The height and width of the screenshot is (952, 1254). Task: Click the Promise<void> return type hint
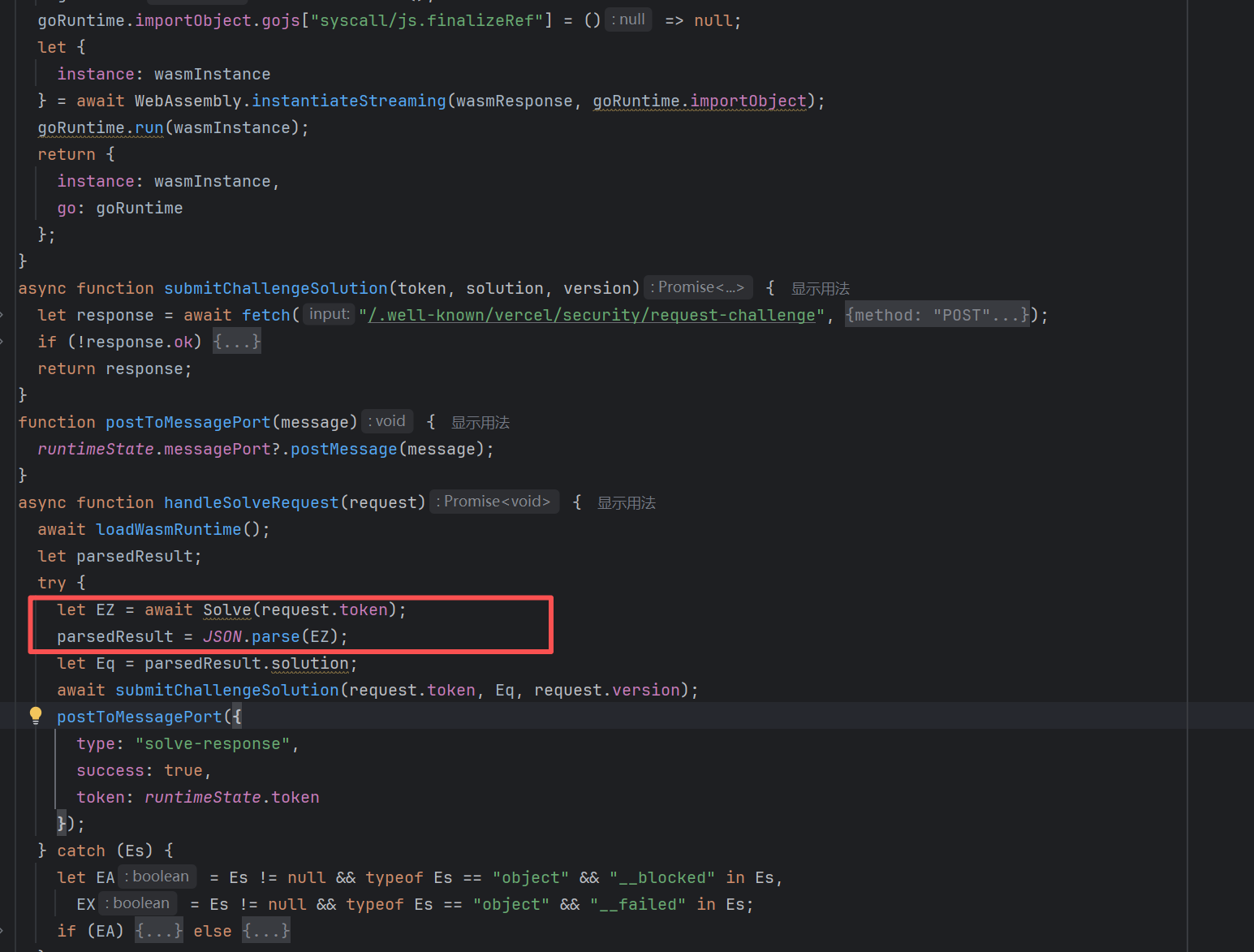click(x=493, y=502)
